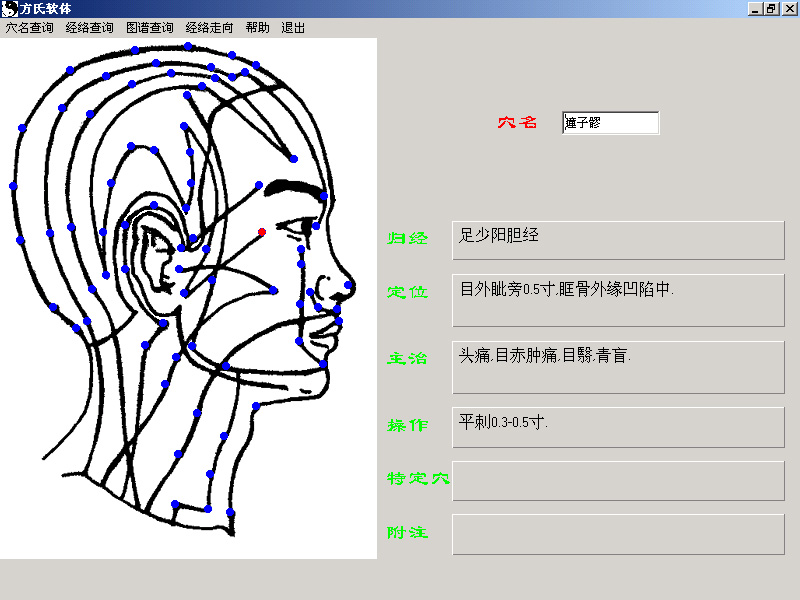Click the 定位 location description box
The height and width of the screenshot is (600, 800).
click(x=618, y=299)
